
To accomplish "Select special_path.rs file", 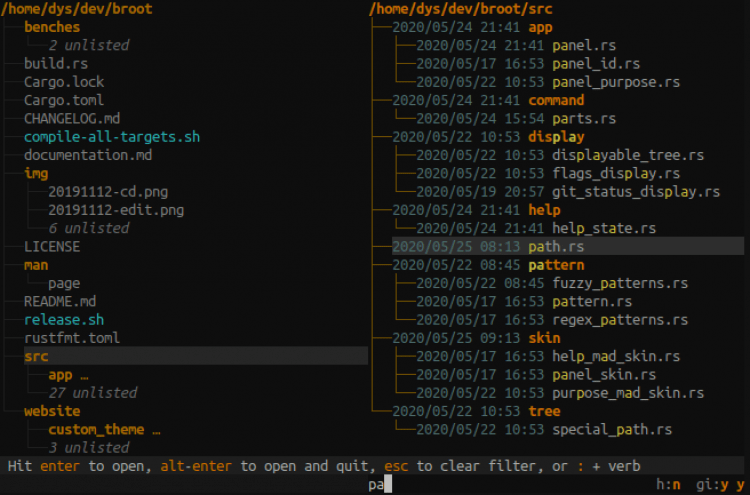I will point(612,429).
